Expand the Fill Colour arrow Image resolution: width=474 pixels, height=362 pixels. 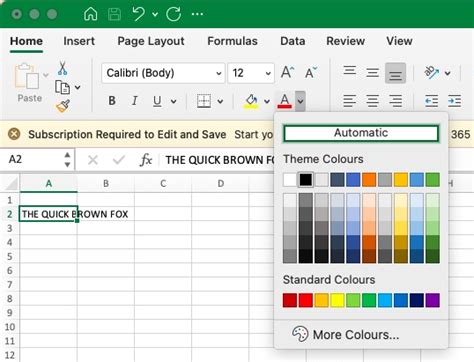[x=267, y=101]
